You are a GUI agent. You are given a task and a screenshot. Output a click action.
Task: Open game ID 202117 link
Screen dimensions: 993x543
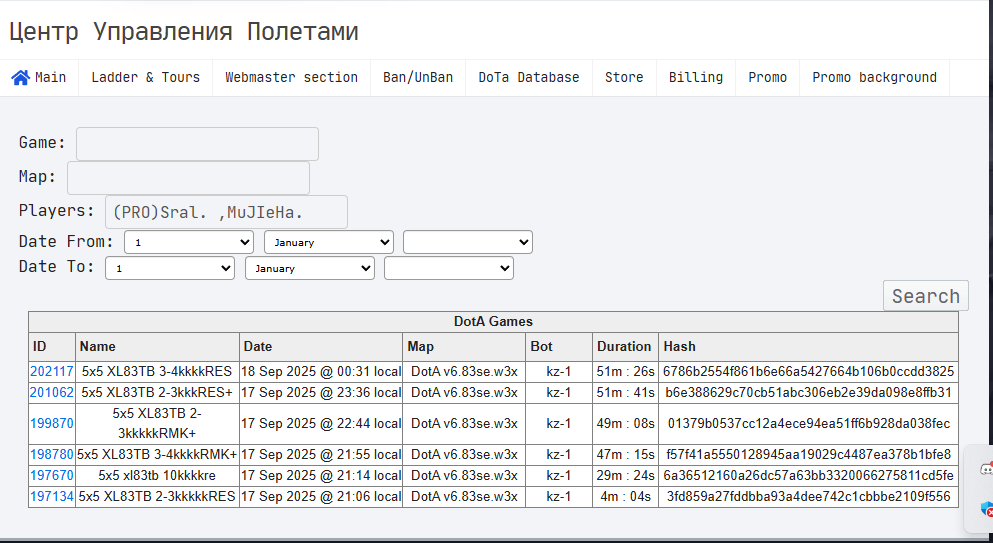(52, 371)
